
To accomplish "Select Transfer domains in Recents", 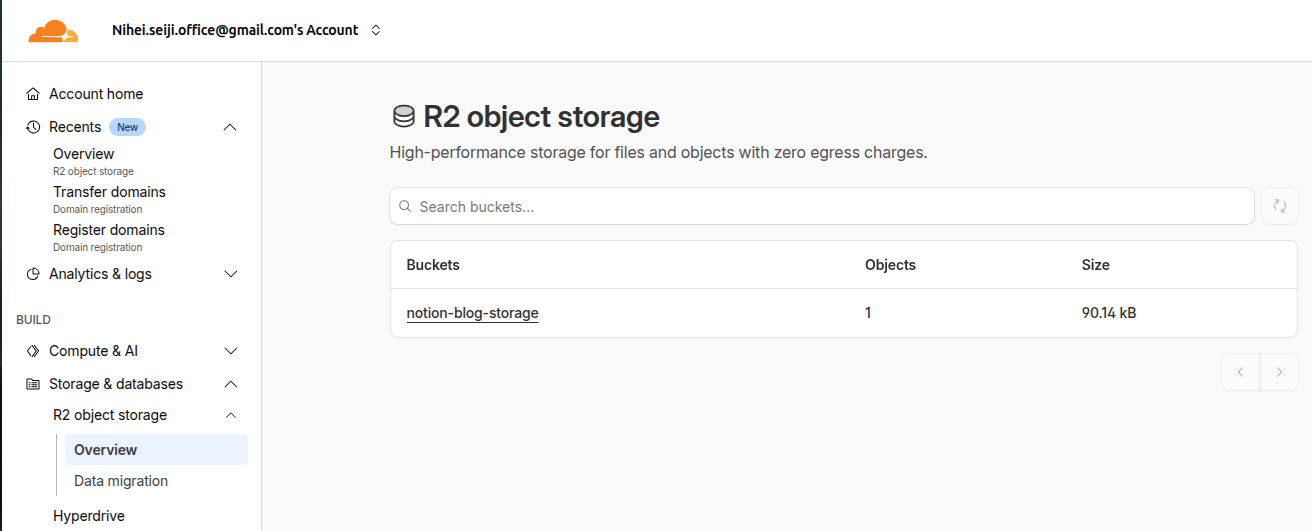I will 109,192.
